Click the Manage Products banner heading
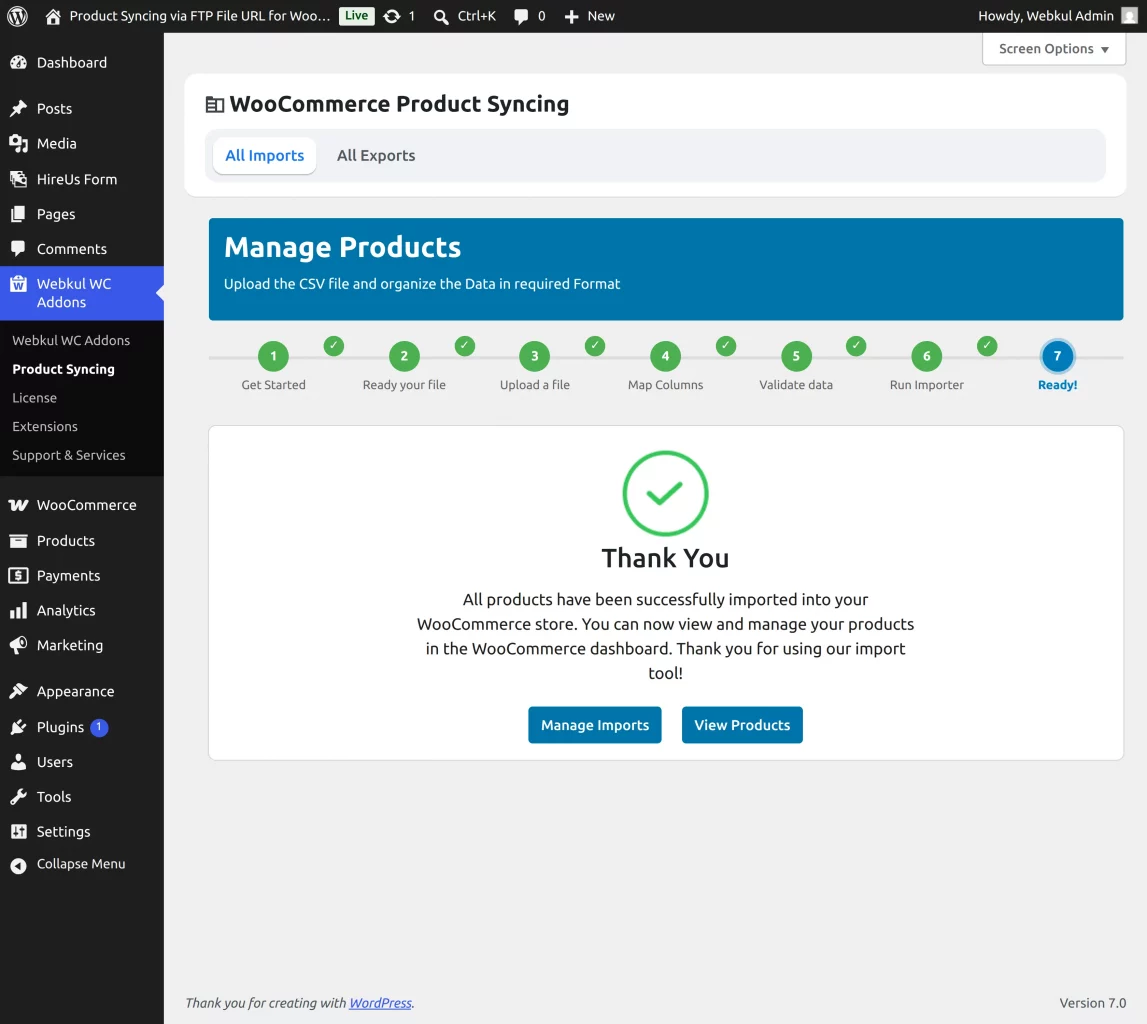Viewport: 1147px width, 1024px height. point(342,247)
